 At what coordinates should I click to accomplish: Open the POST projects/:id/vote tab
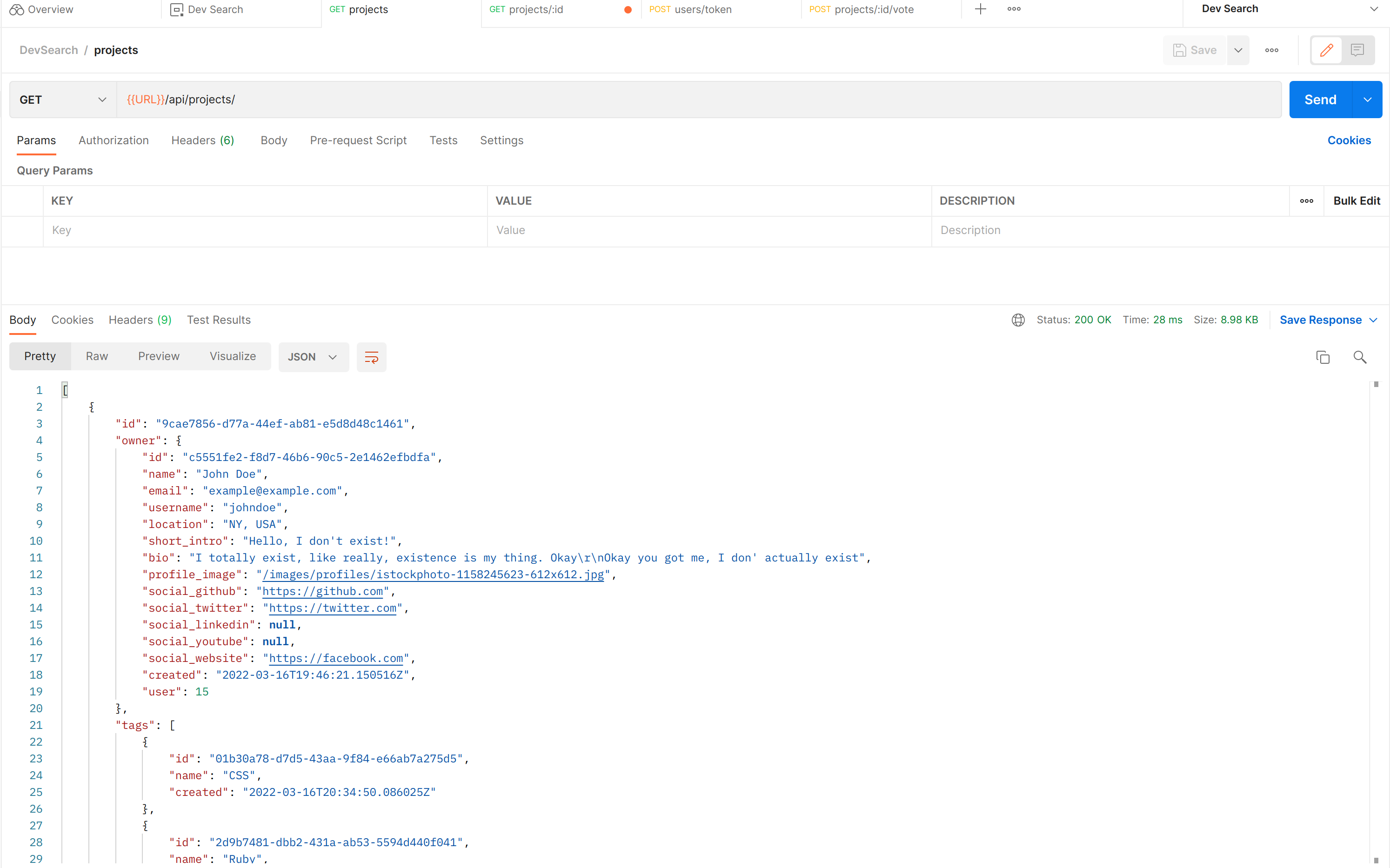pyautogui.click(x=861, y=9)
